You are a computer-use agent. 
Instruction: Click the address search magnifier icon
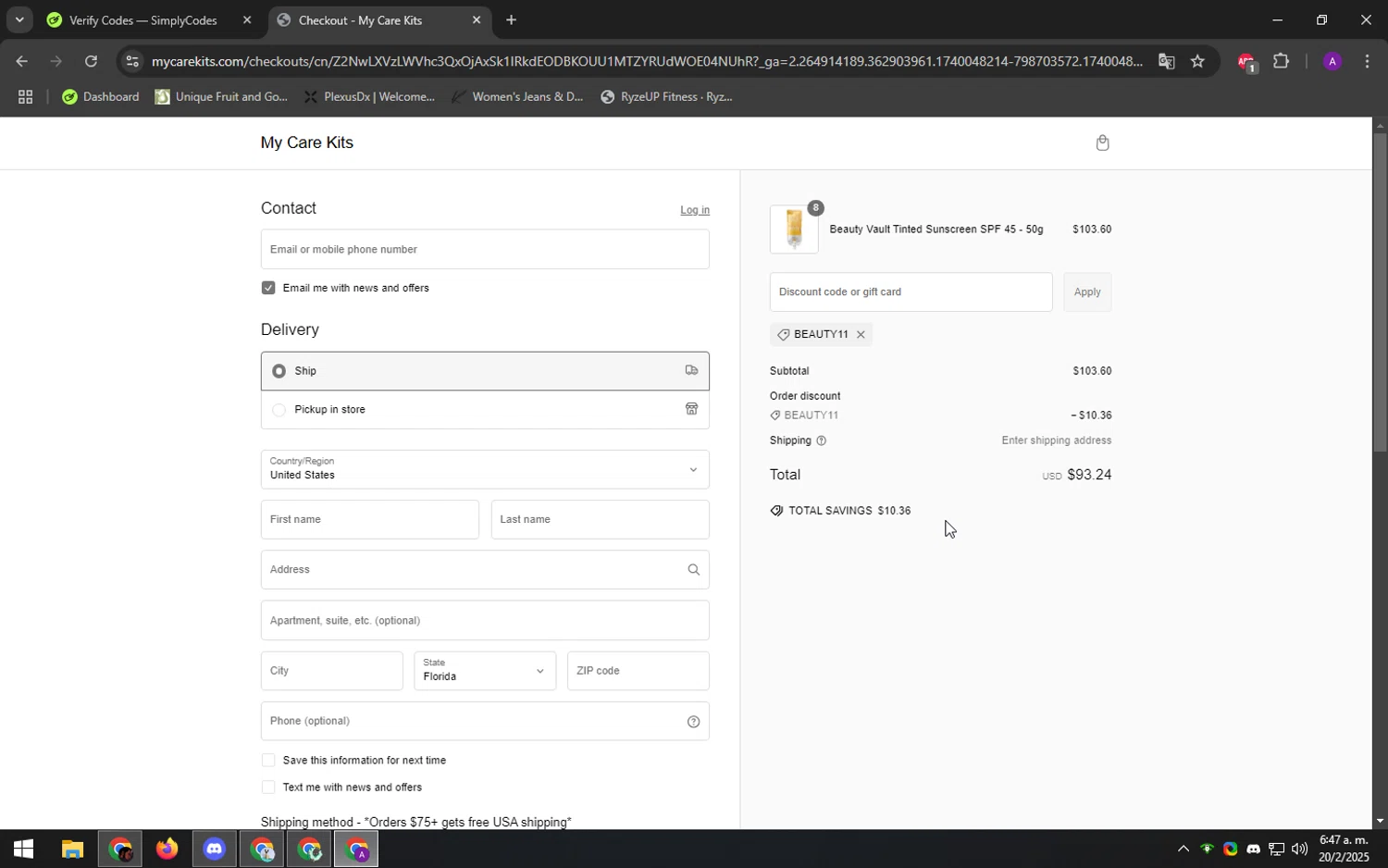(693, 570)
